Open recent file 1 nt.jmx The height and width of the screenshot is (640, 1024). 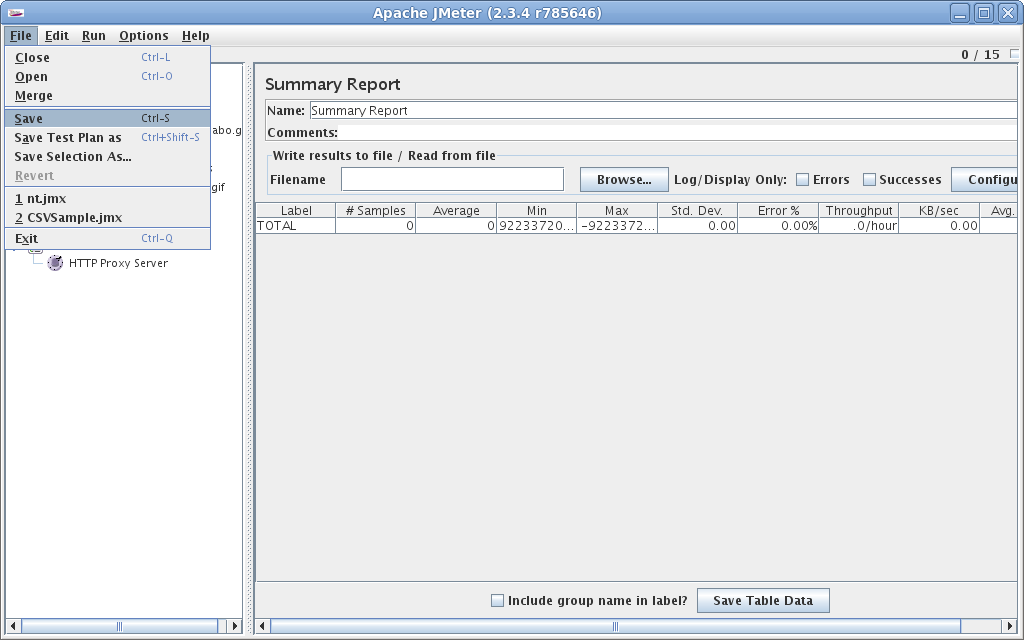tap(108, 199)
